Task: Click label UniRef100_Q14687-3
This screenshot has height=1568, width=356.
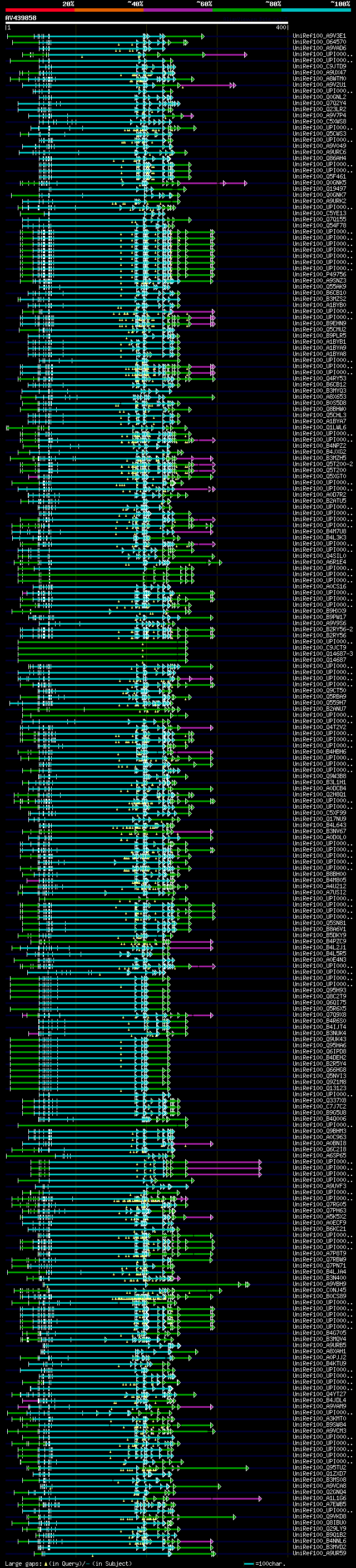Action: [323, 654]
